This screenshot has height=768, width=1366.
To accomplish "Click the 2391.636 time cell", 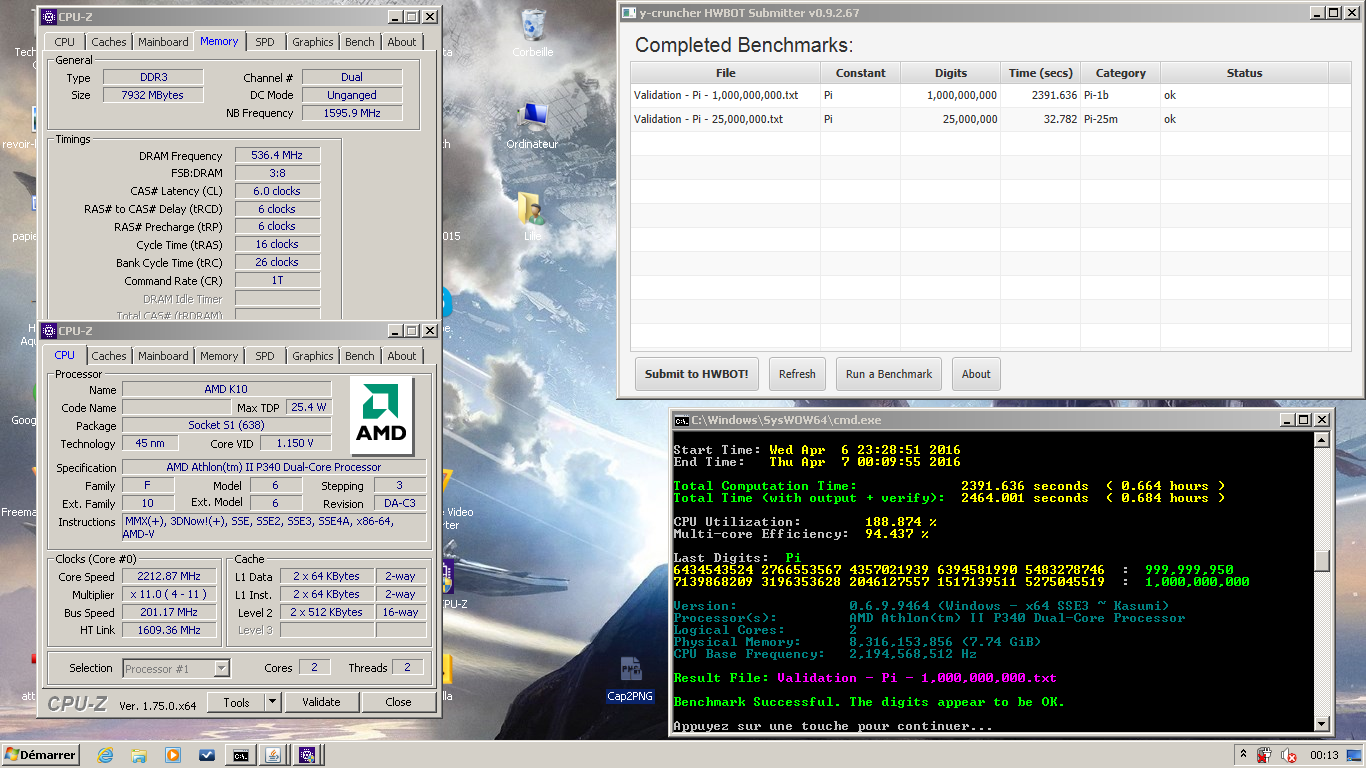I will pyautogui.click(x=1041, y=95).
